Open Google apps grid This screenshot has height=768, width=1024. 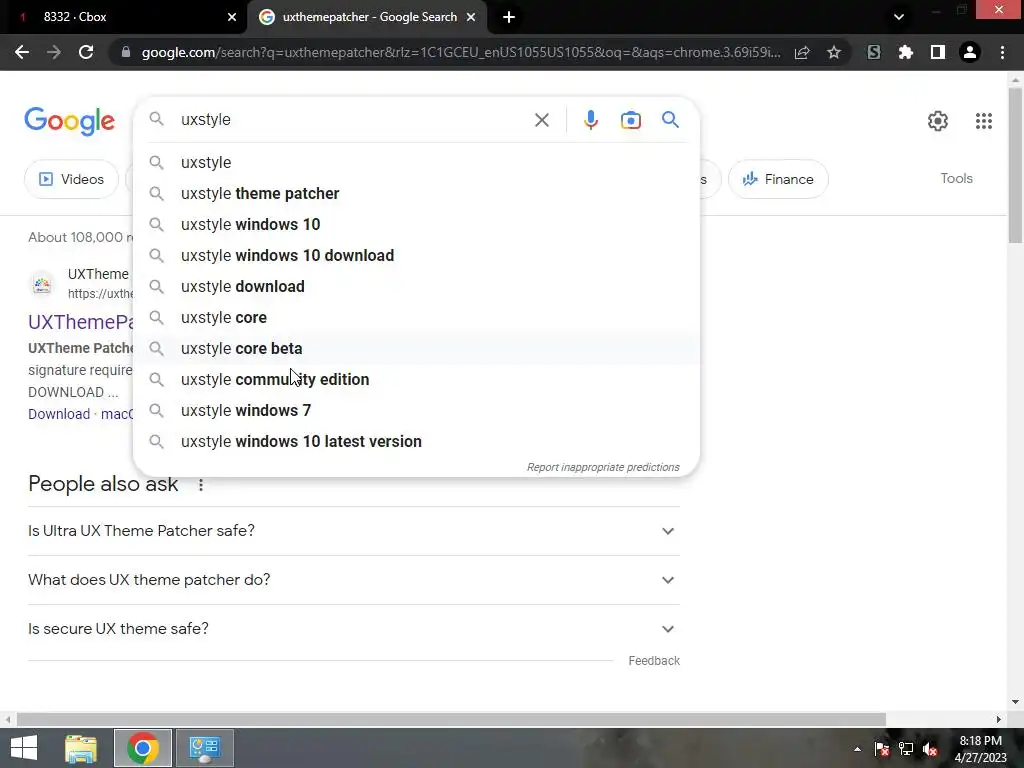click(x=984, y=121)
